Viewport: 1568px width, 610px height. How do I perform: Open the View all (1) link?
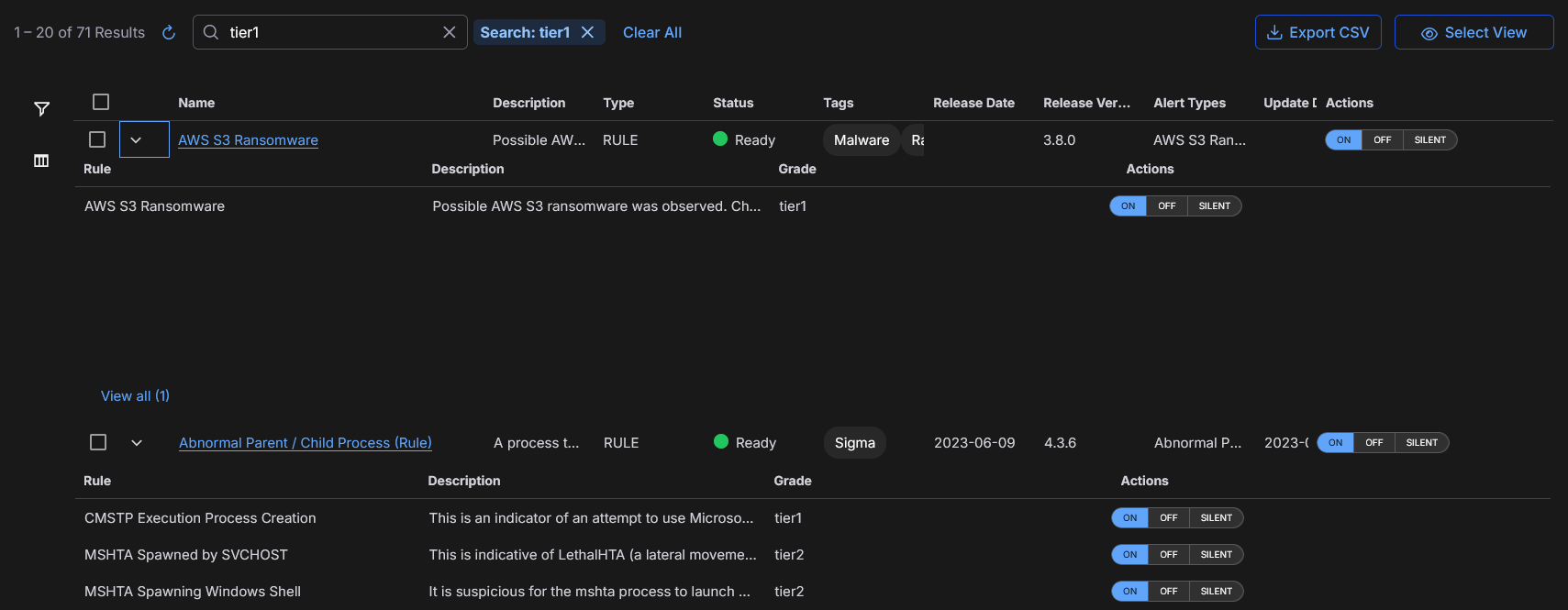pyautogui.click(x=135, y=396)
